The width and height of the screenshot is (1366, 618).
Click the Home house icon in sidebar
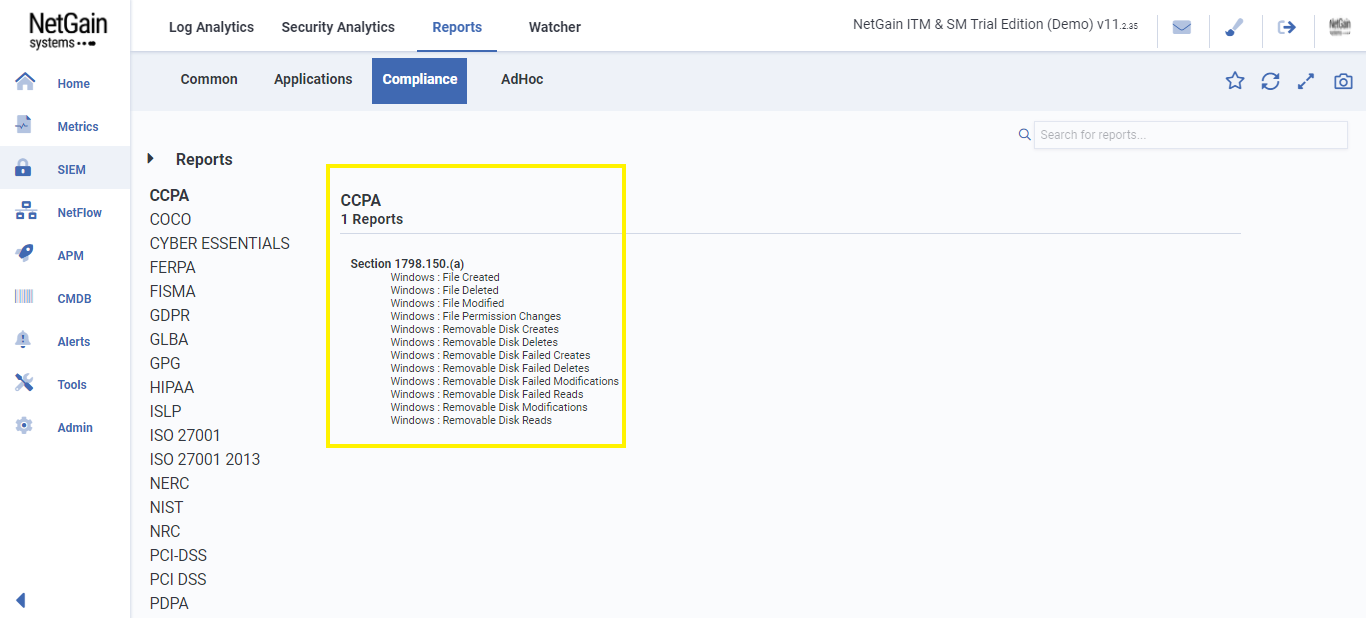(x=25, y=82)
